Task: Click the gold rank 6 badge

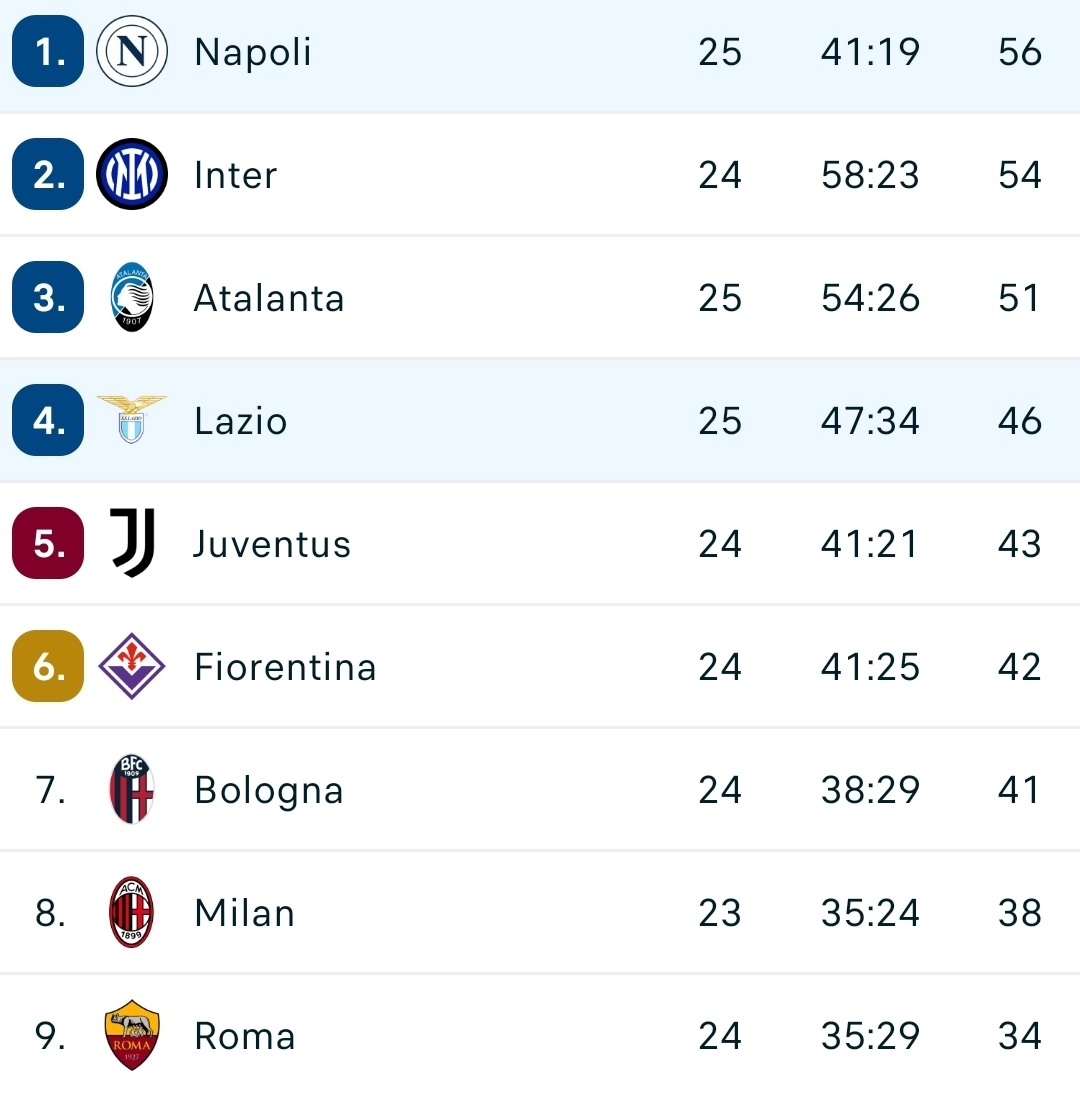Action: (48, 666)
